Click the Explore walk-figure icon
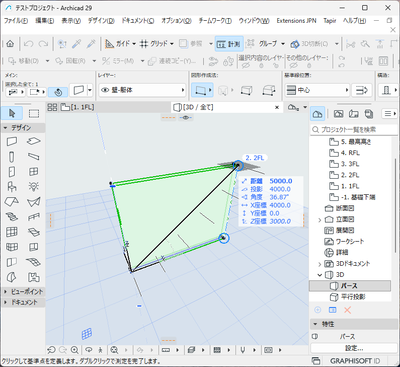Image resolution: width=400 pixels, height=367 pixels. pos(101,350)
